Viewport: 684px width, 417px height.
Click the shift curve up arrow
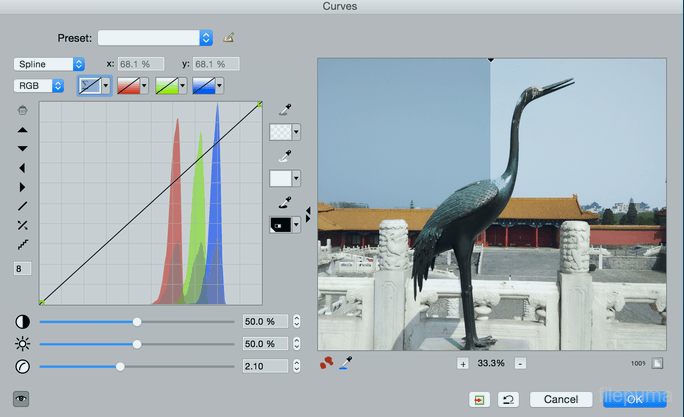(x=22, y=130)
